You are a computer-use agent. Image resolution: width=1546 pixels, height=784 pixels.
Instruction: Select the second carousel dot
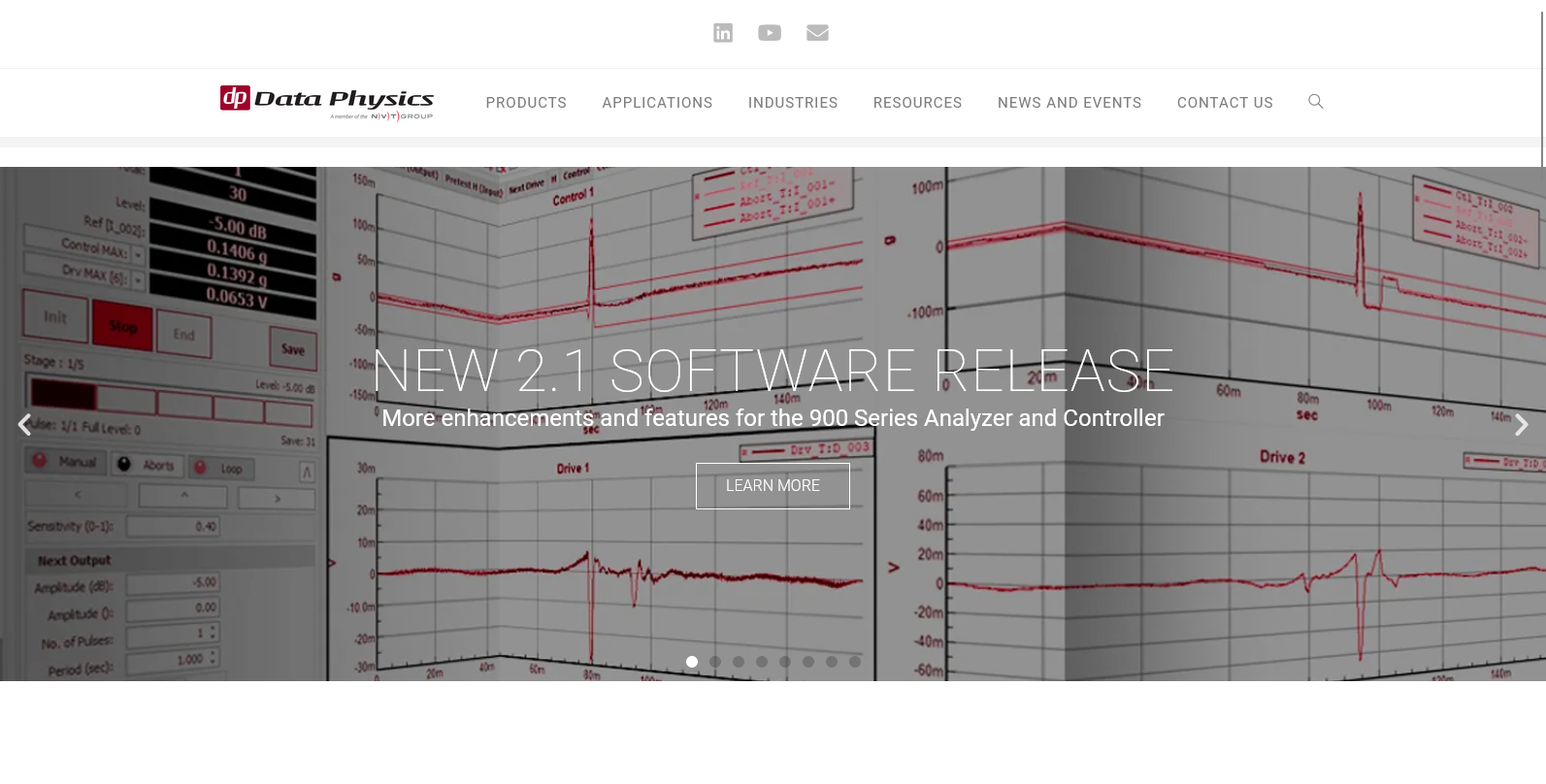[715, 662]
